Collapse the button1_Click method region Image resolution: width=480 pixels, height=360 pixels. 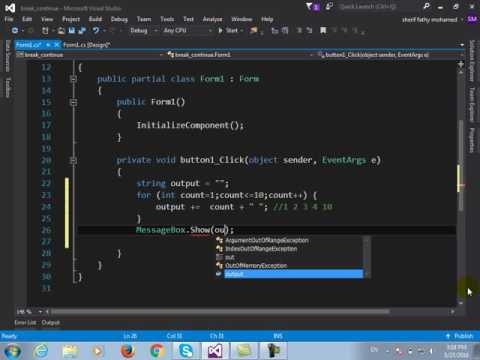click(x=74, y=161)
